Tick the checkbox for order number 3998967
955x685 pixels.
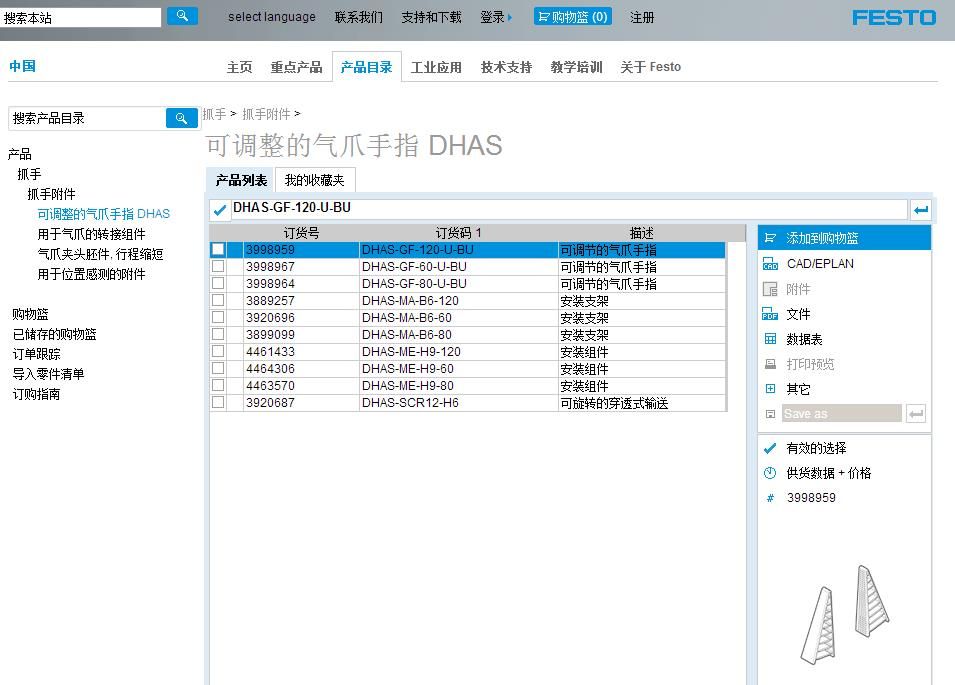click(218, 267)
